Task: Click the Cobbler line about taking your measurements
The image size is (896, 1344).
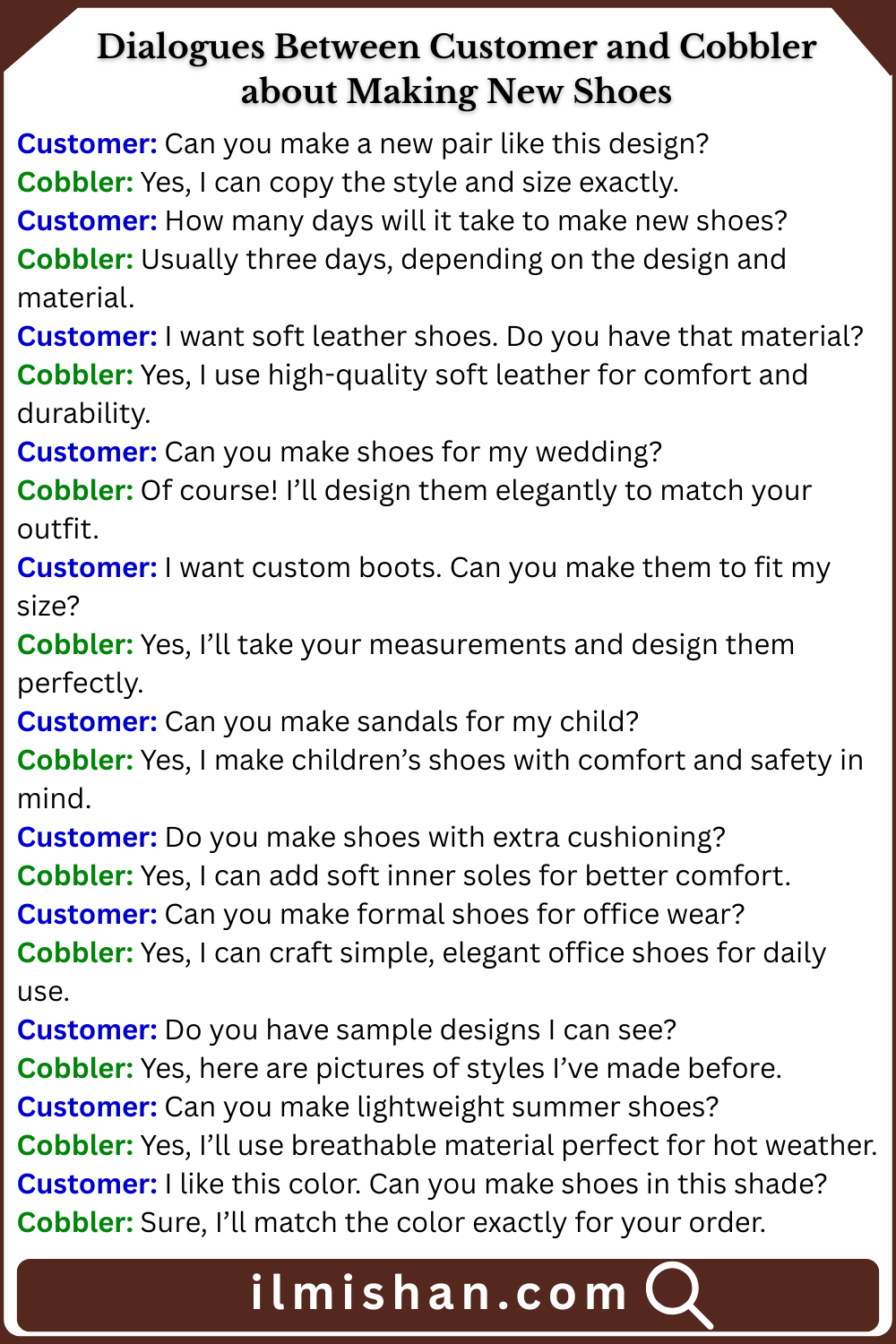Action: [x=467, y=644]
